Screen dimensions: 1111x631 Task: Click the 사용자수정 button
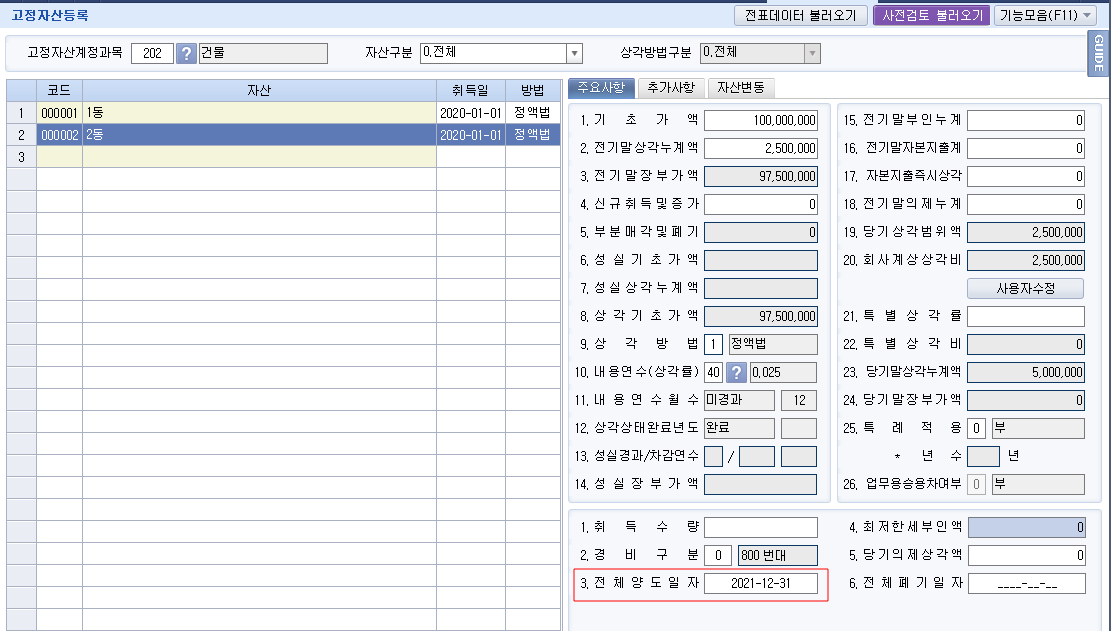(1025, 288)
